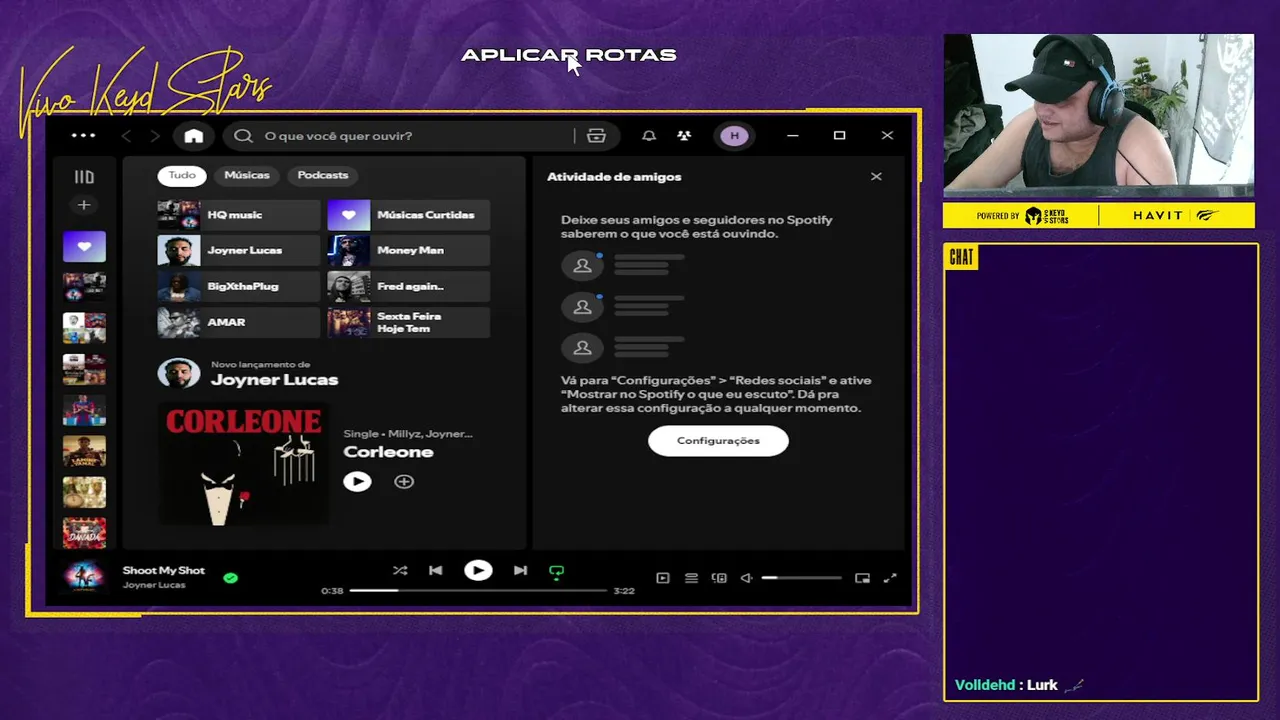Open the Browse icon in search bar

coord(596,136)
